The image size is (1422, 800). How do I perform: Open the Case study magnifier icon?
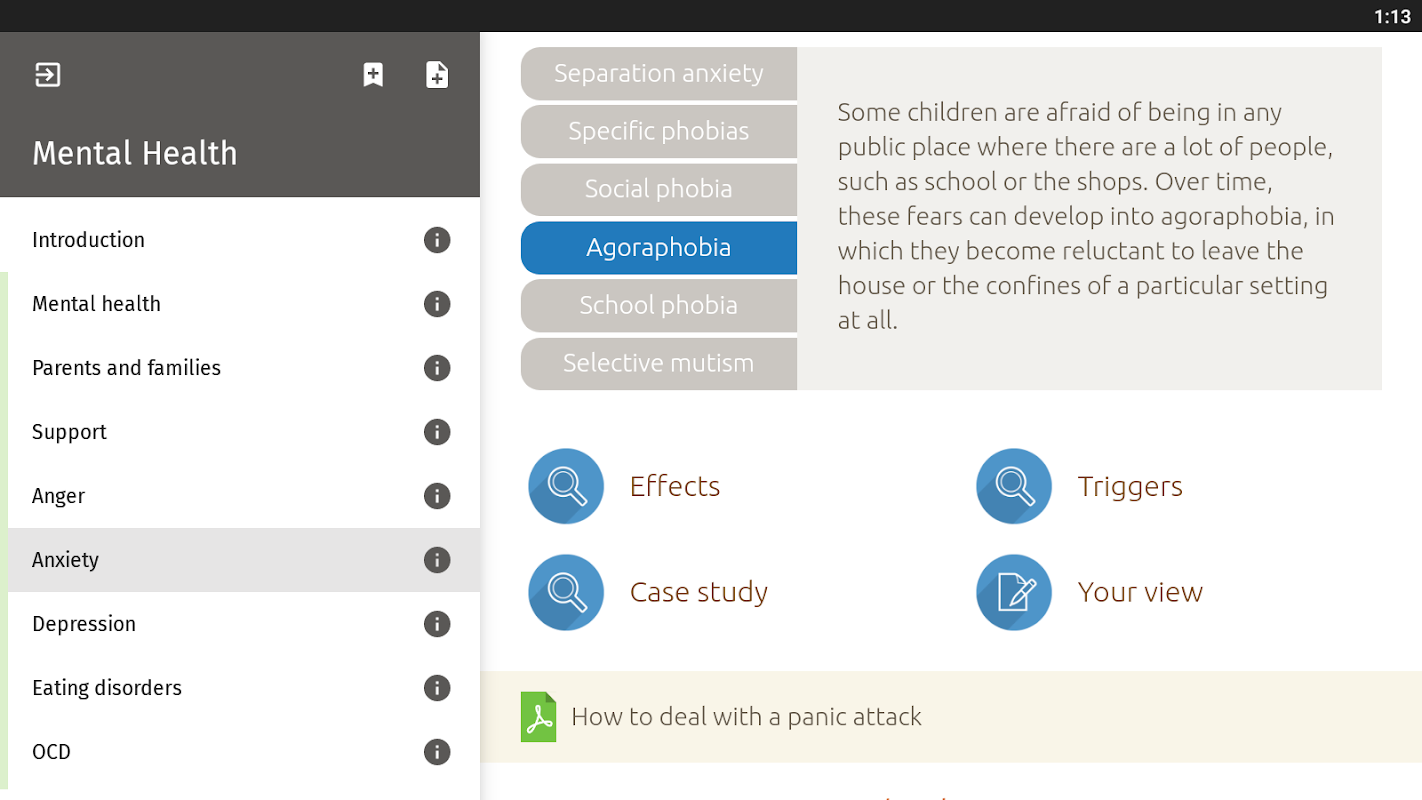coord(566,592)
